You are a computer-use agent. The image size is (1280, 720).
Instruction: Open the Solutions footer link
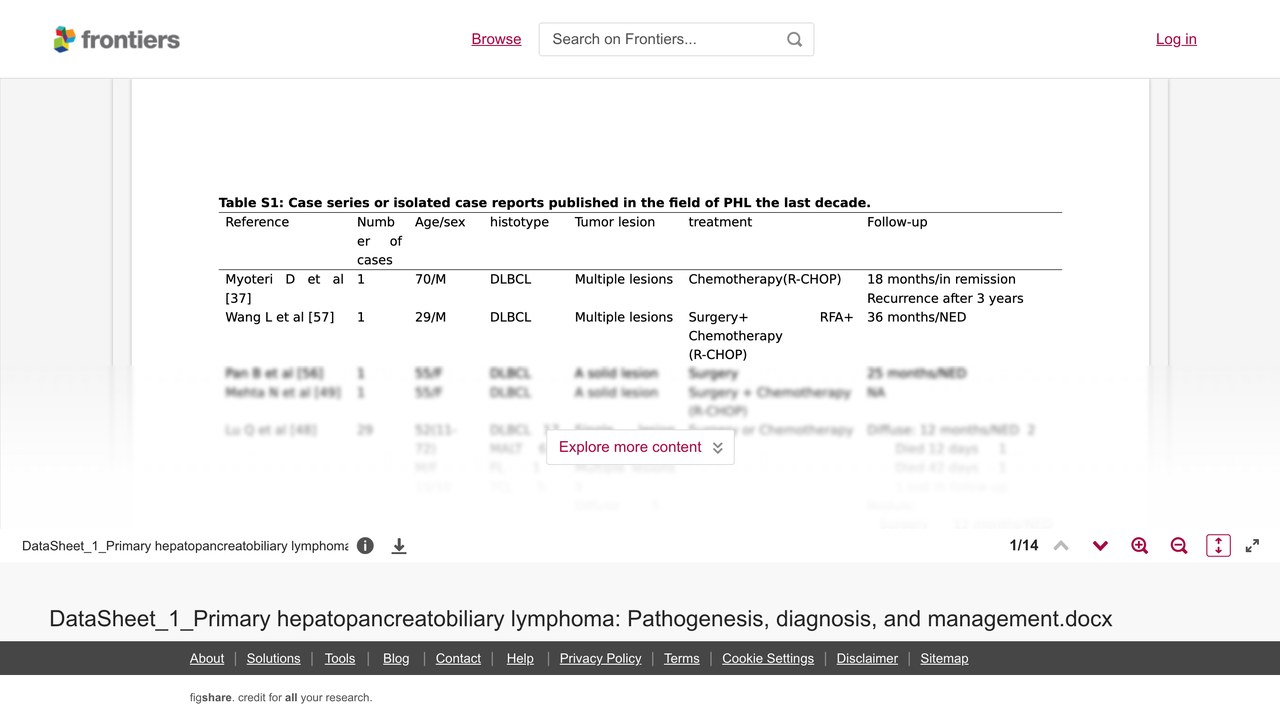pyautogui.click(x=274, y=658)
